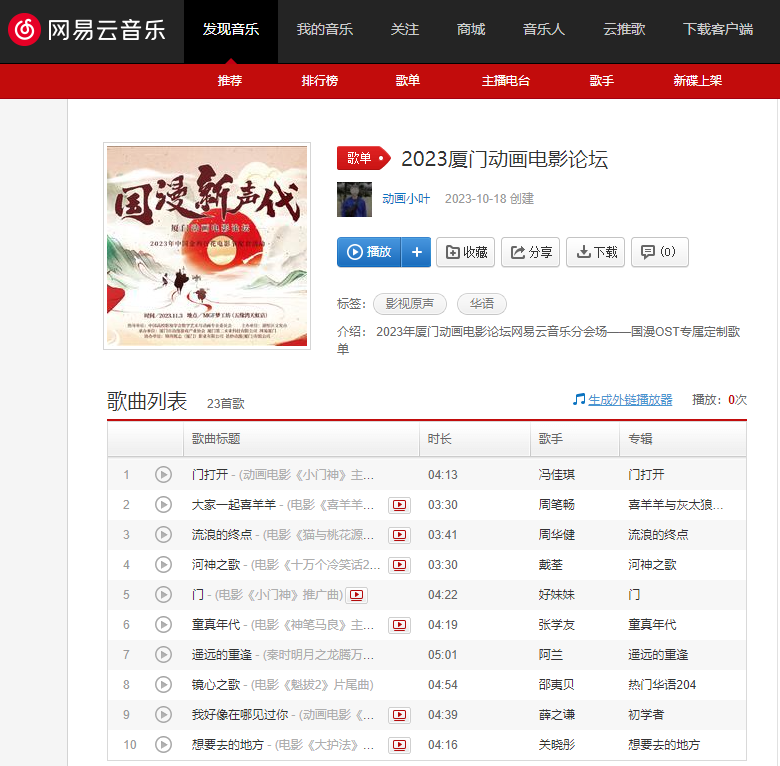Play song 4 河神之歌
The image size is (780, 766).
(x=163, y=565)
